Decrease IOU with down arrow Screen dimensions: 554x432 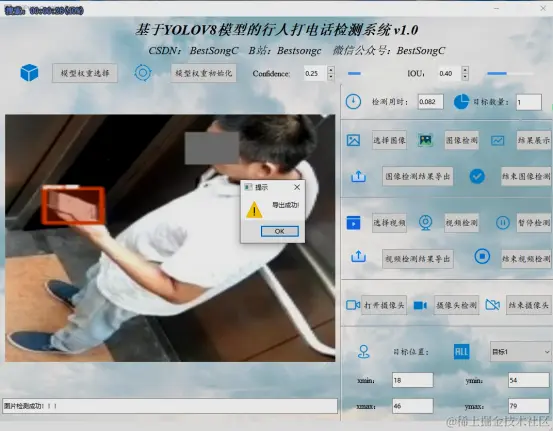pos(465,77)
